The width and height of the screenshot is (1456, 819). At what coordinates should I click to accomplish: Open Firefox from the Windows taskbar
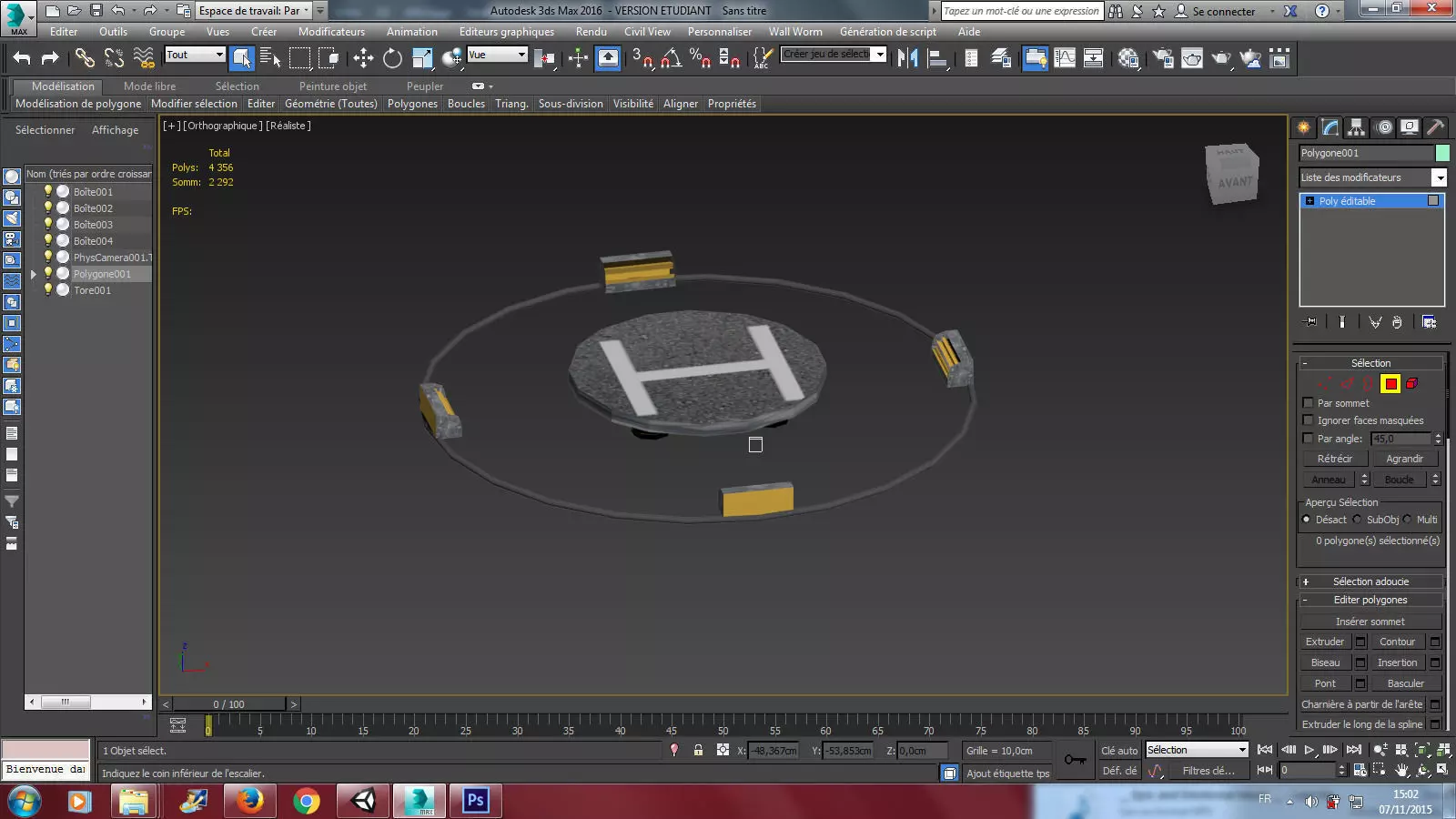coord(249,801)
